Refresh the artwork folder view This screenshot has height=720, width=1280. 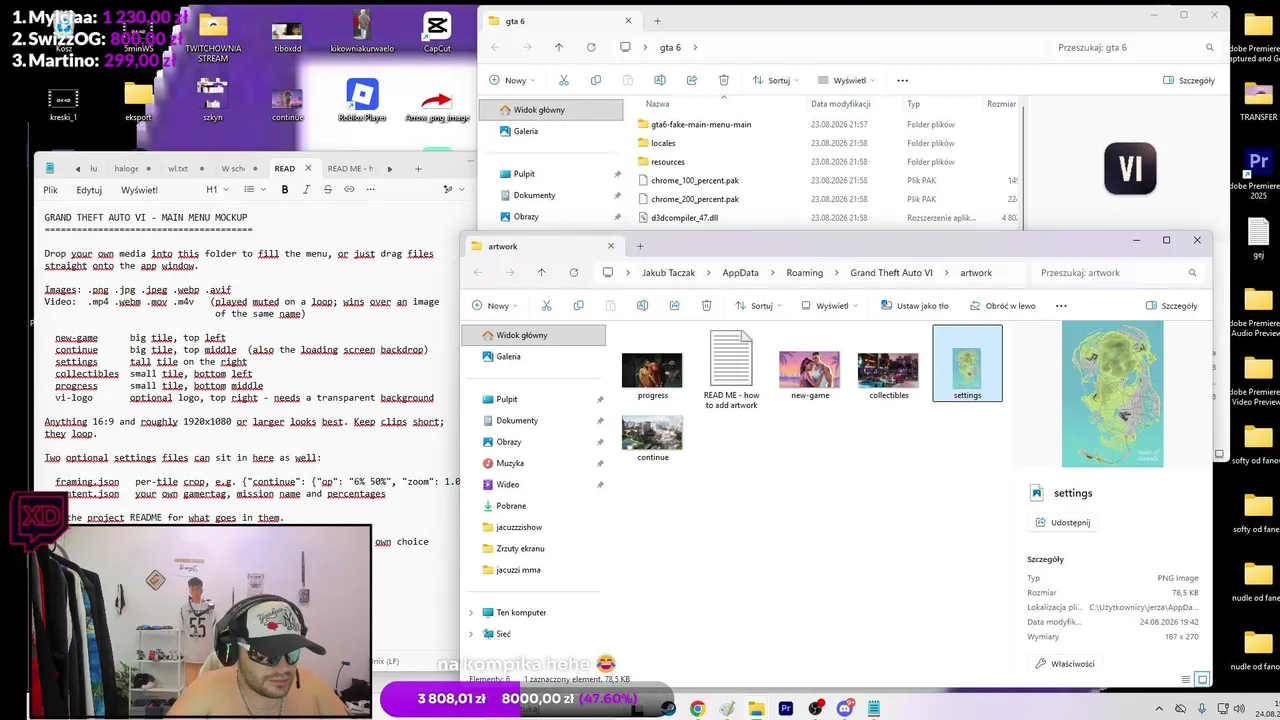(573, 272)
